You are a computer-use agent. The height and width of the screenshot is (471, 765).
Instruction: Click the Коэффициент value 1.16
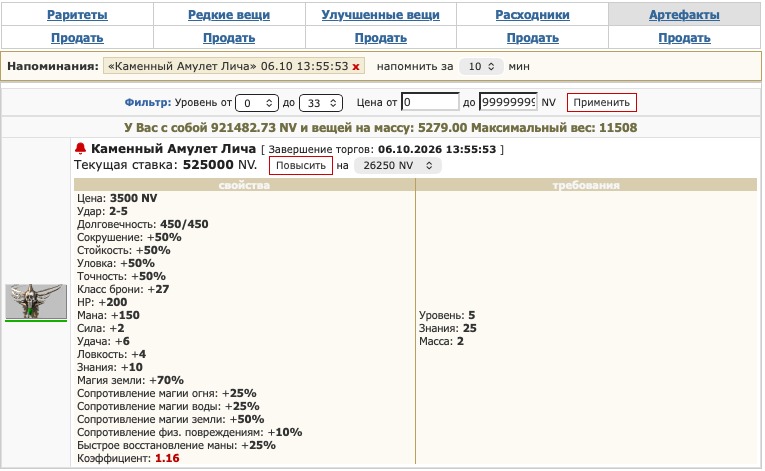coord(167,458)
